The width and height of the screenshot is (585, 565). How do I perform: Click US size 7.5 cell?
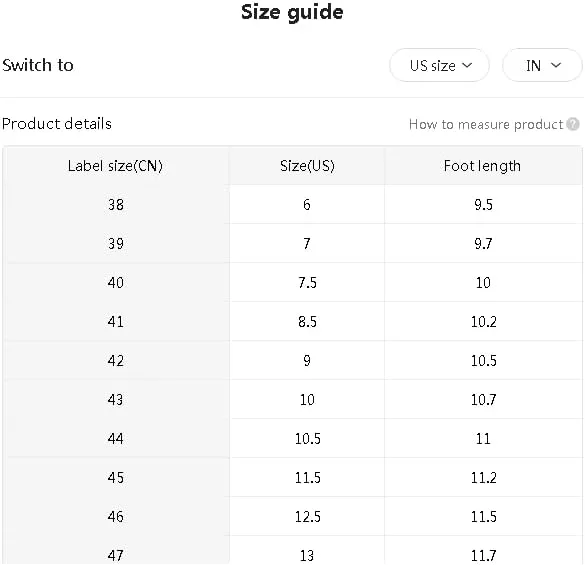[x=307, y=282]
